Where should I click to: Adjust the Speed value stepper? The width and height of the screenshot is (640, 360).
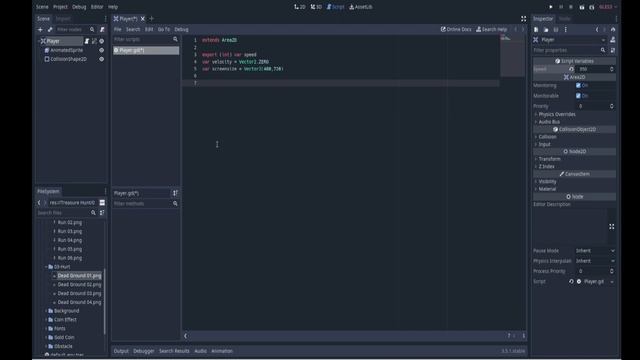[611, 69]
